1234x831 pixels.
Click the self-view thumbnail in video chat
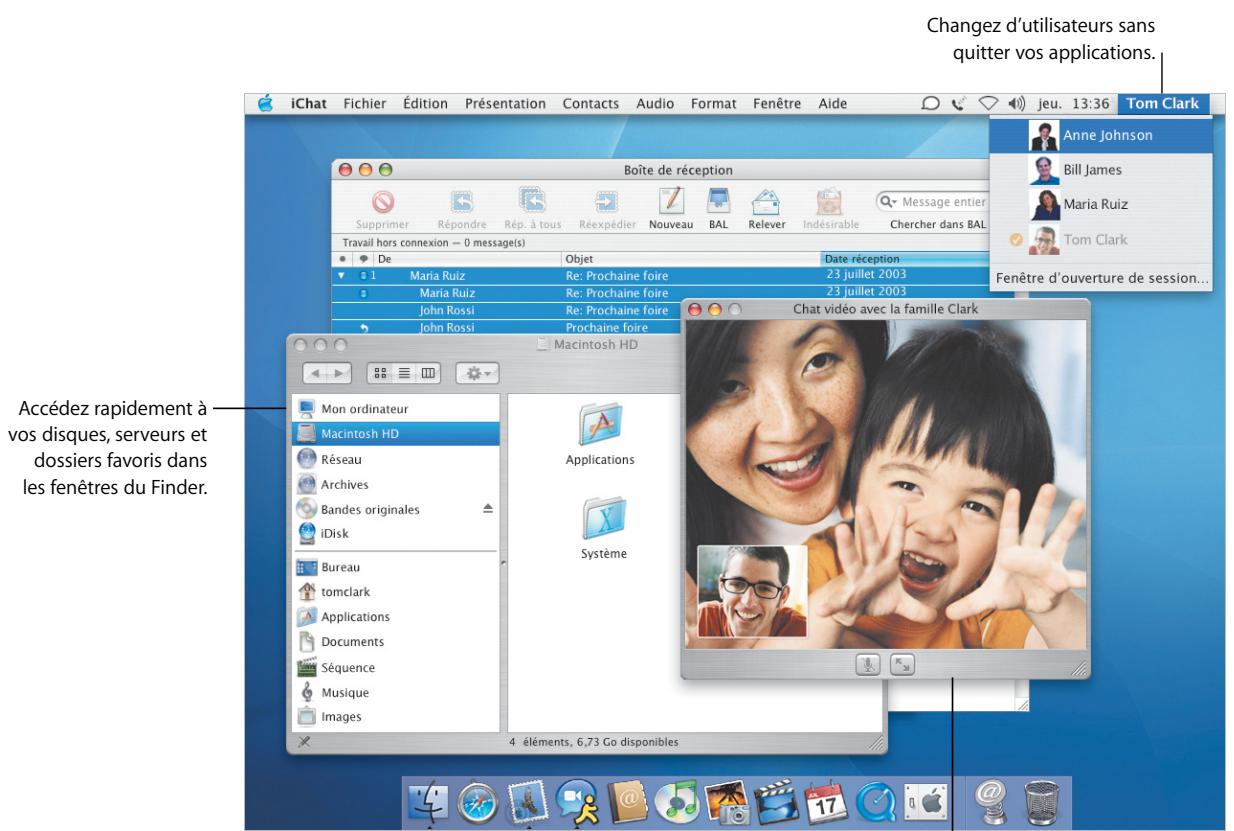[x=752, y=590]
